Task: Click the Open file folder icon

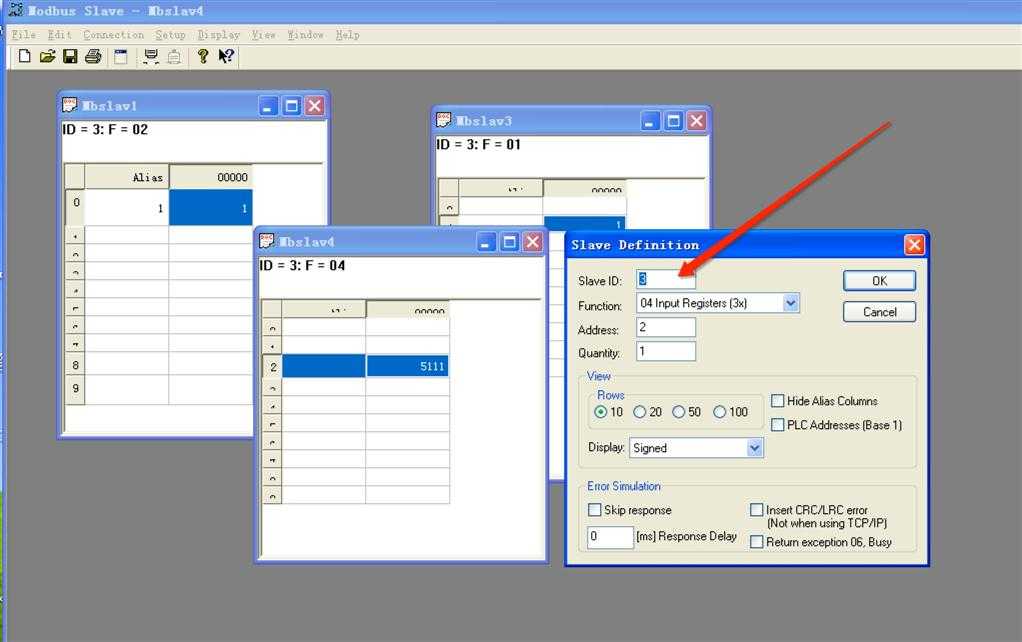Action: pyautogui.click(x=47, y=56)
